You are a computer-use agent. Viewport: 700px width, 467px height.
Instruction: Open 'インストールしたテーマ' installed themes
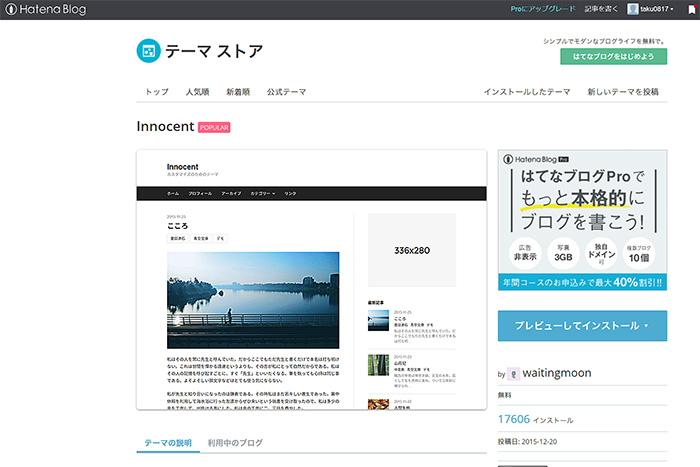click(526, 92)
